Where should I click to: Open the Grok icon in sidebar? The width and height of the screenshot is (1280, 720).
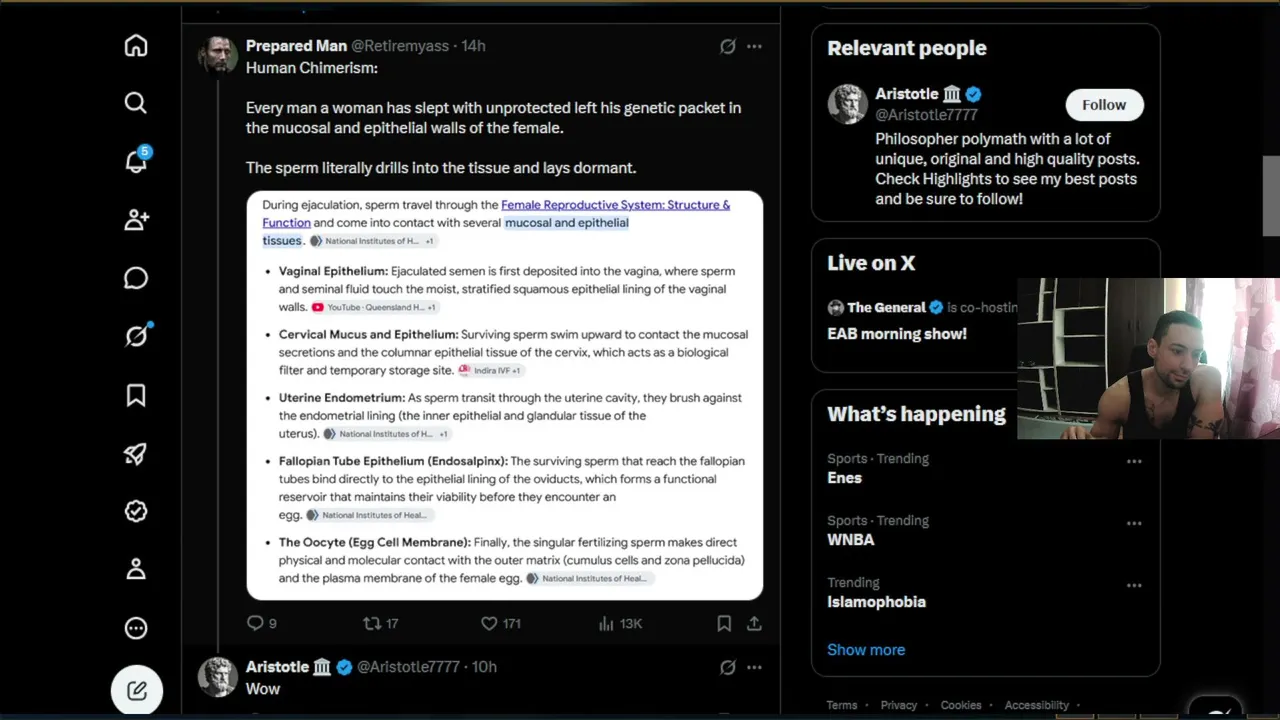tap(136, 336)
